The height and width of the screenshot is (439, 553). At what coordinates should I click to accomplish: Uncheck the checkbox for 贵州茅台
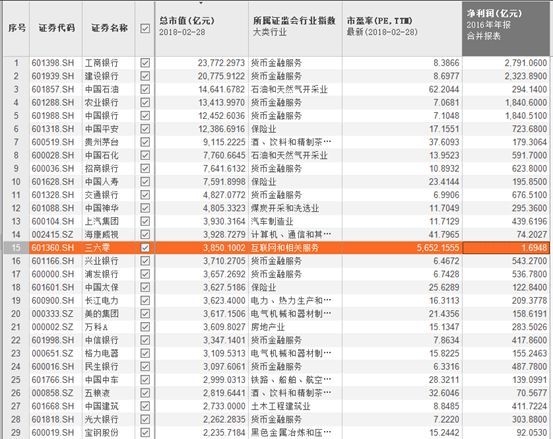tap(145, 142)
